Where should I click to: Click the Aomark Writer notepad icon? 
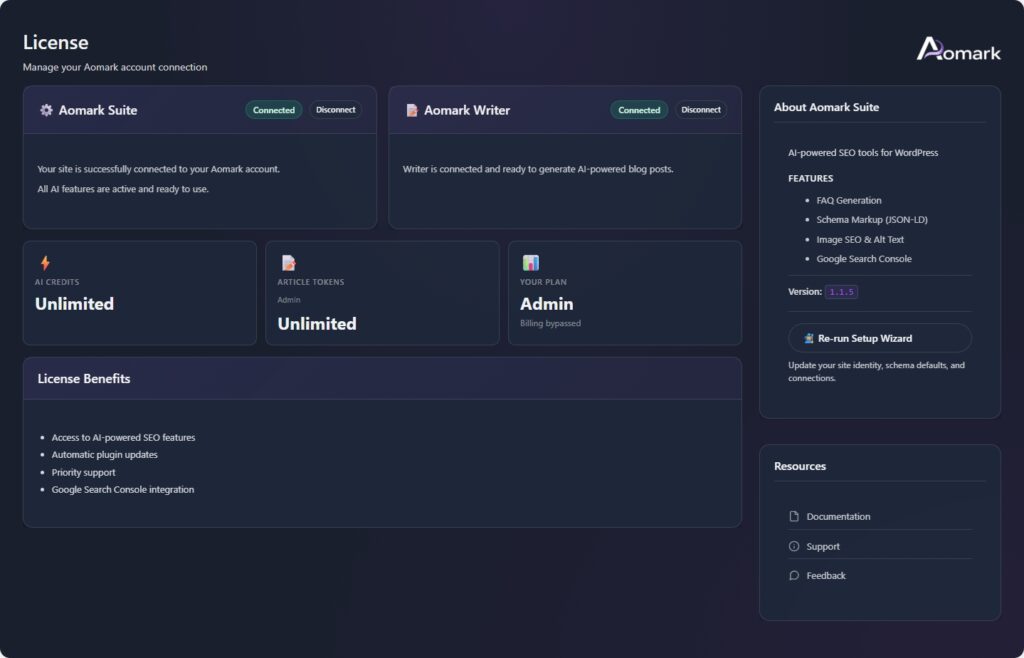(411, 110)
